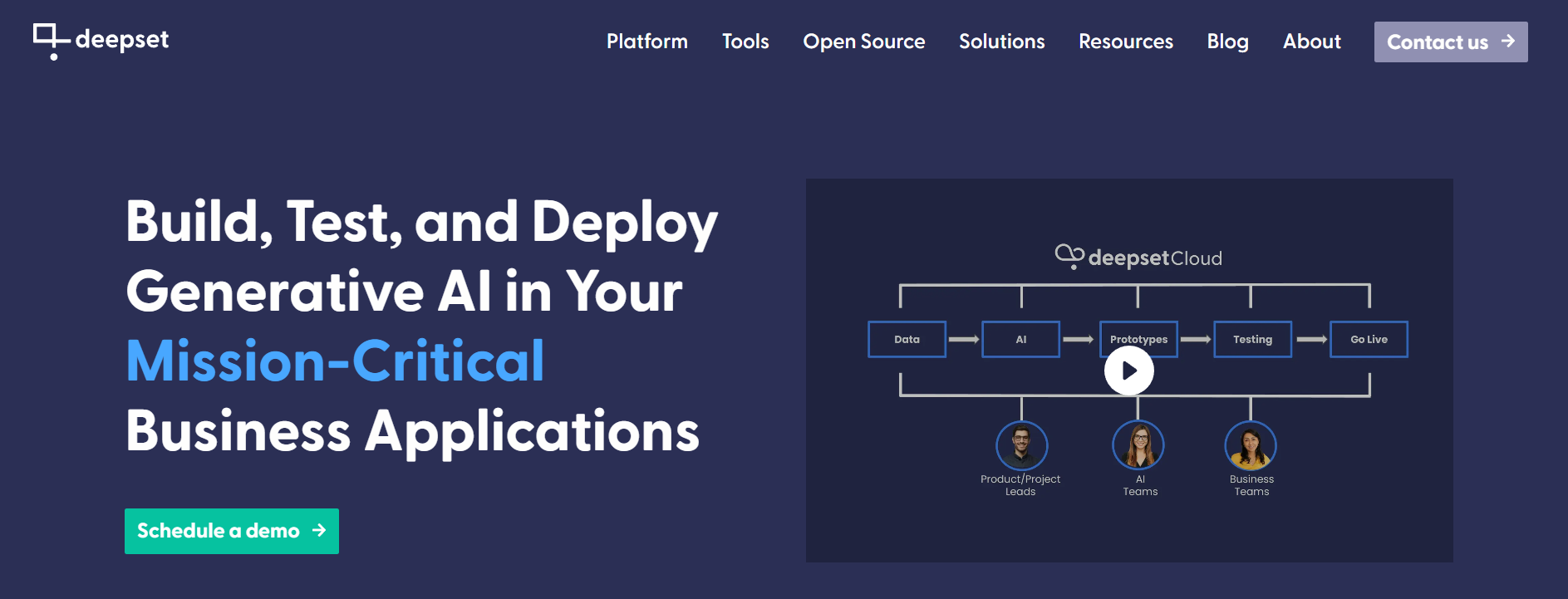
Task: Click the 'Product/Project Leads' label
Action: [1020, 485]
